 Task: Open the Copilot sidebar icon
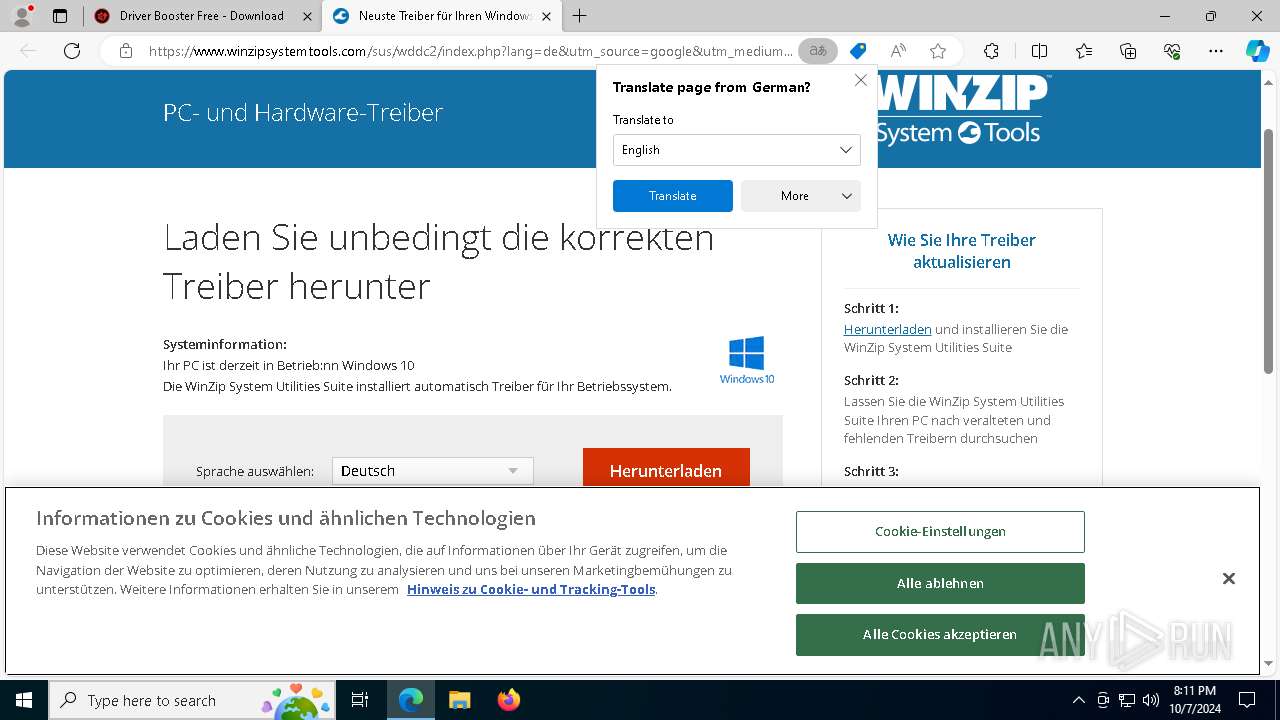(1258, 51)
